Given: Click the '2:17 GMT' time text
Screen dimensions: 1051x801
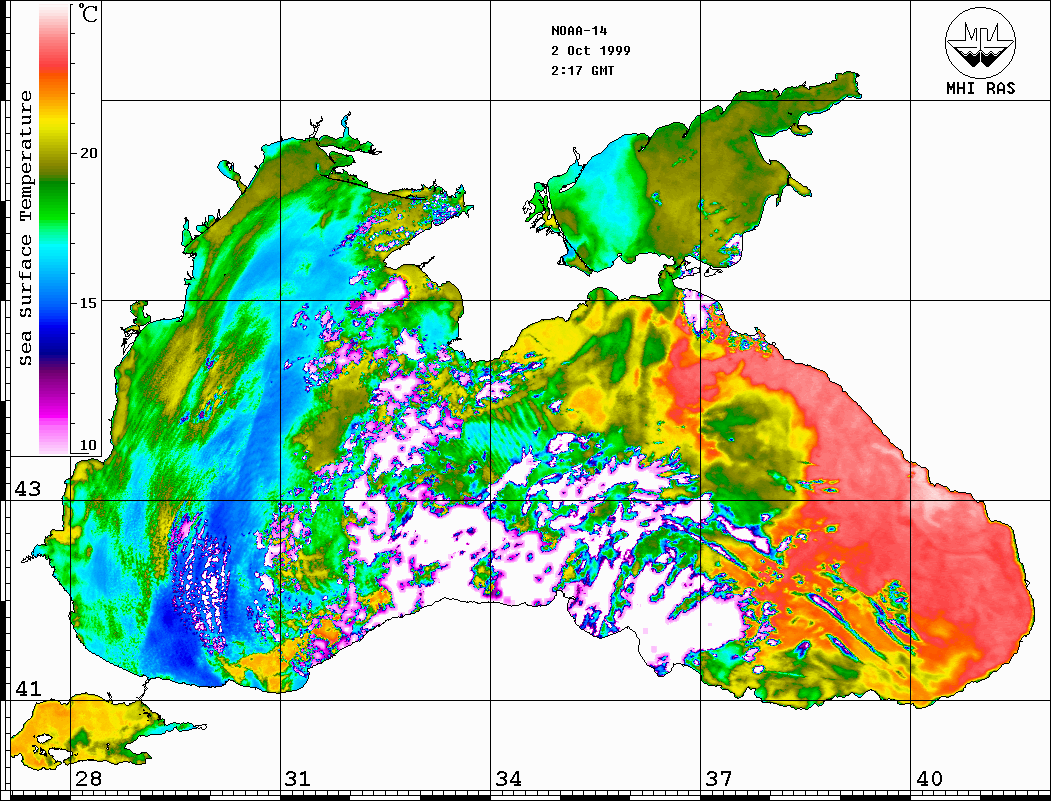Looking at the screenshot, I should pos(582,70).
